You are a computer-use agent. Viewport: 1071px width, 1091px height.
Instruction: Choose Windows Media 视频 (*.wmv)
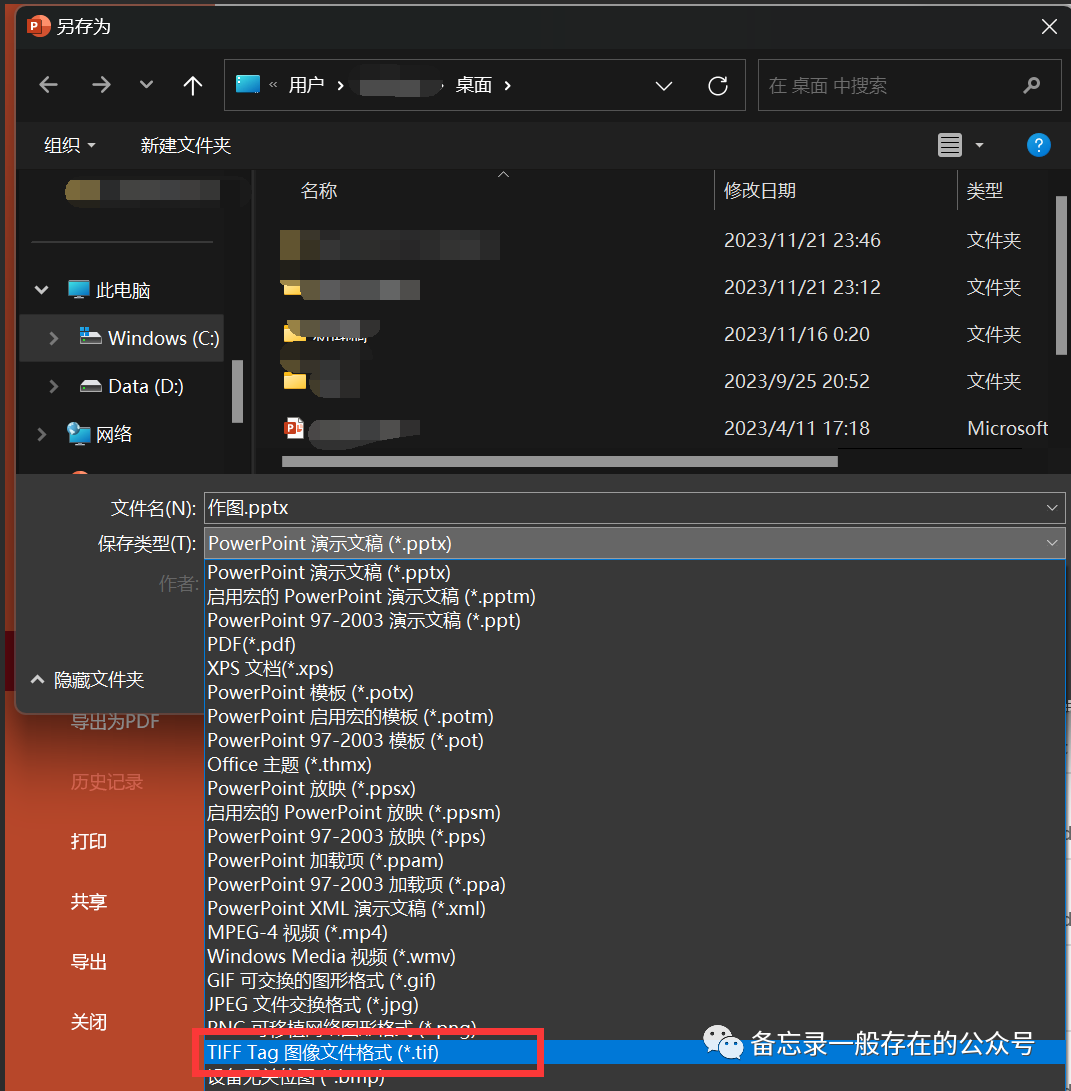(635, 957)
